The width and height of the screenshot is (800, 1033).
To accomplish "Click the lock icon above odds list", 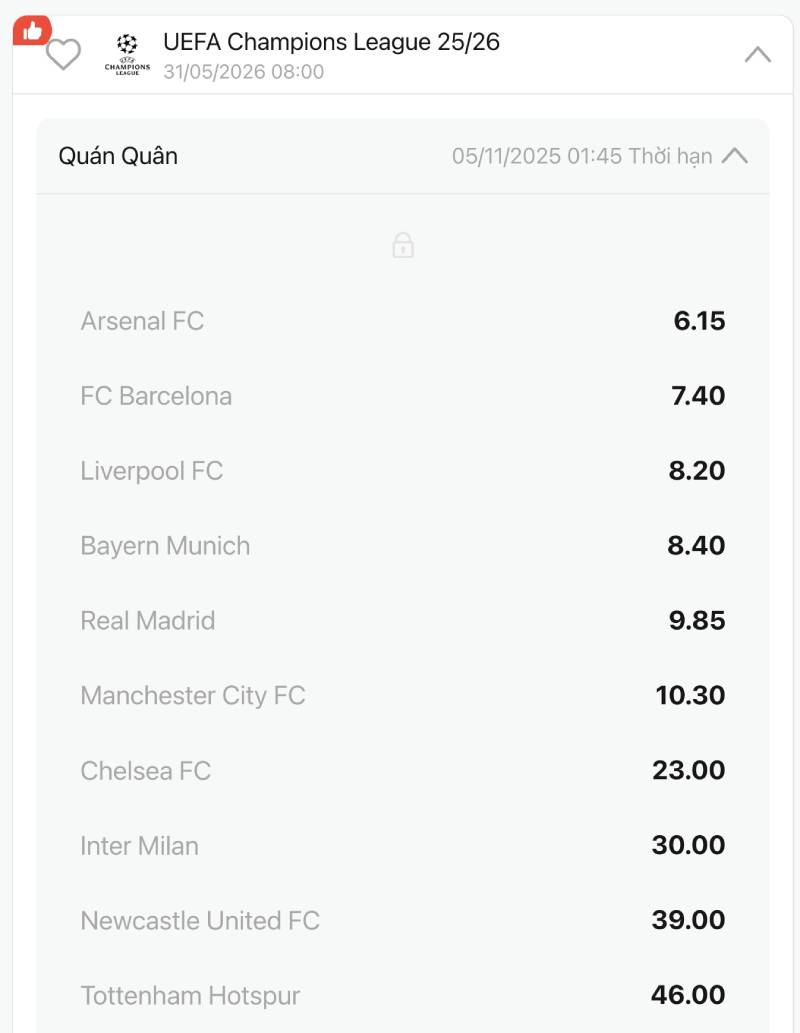I will click(403, 245).
